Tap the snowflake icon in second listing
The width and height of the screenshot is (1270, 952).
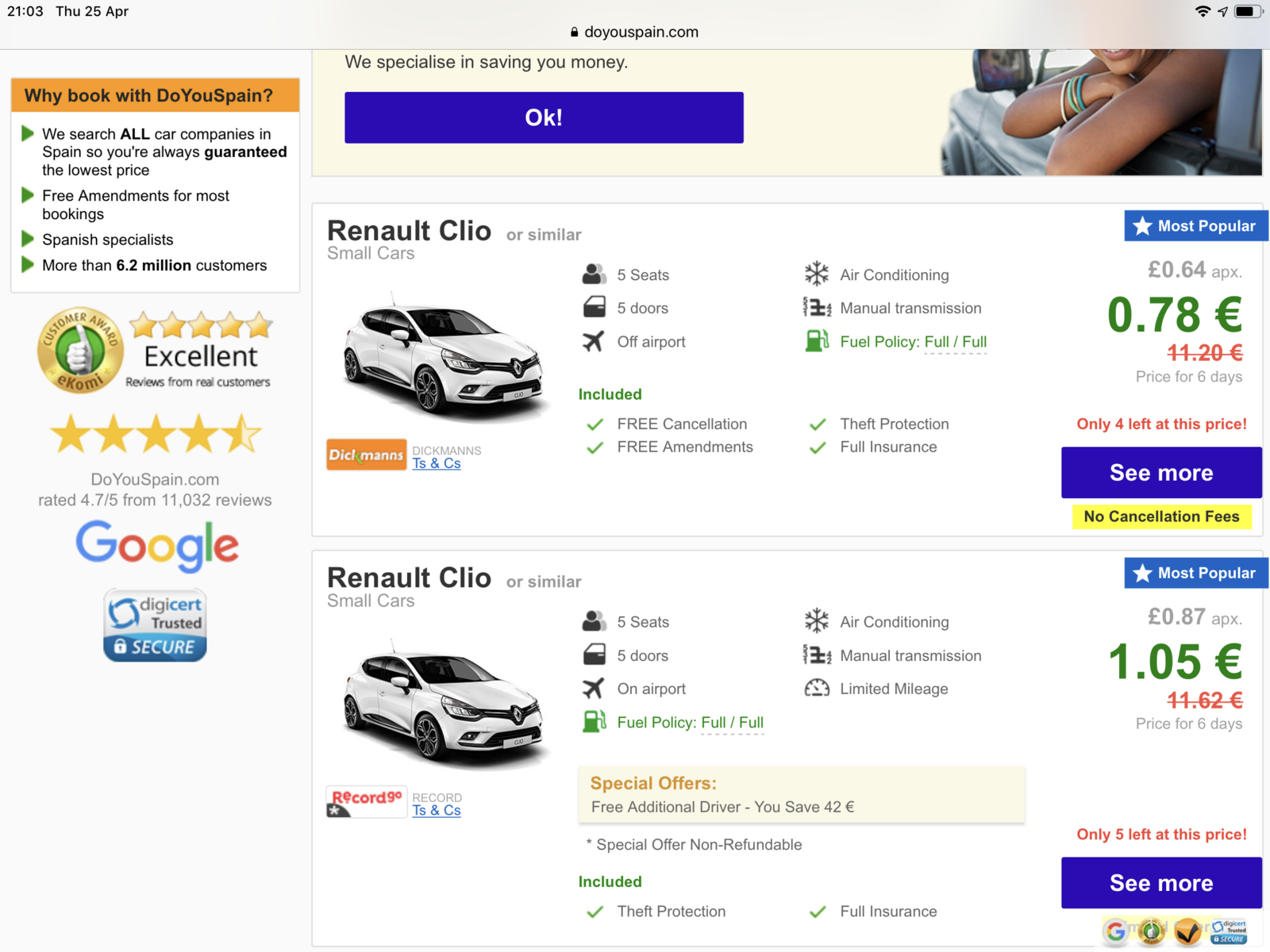[x=816, y=621]
